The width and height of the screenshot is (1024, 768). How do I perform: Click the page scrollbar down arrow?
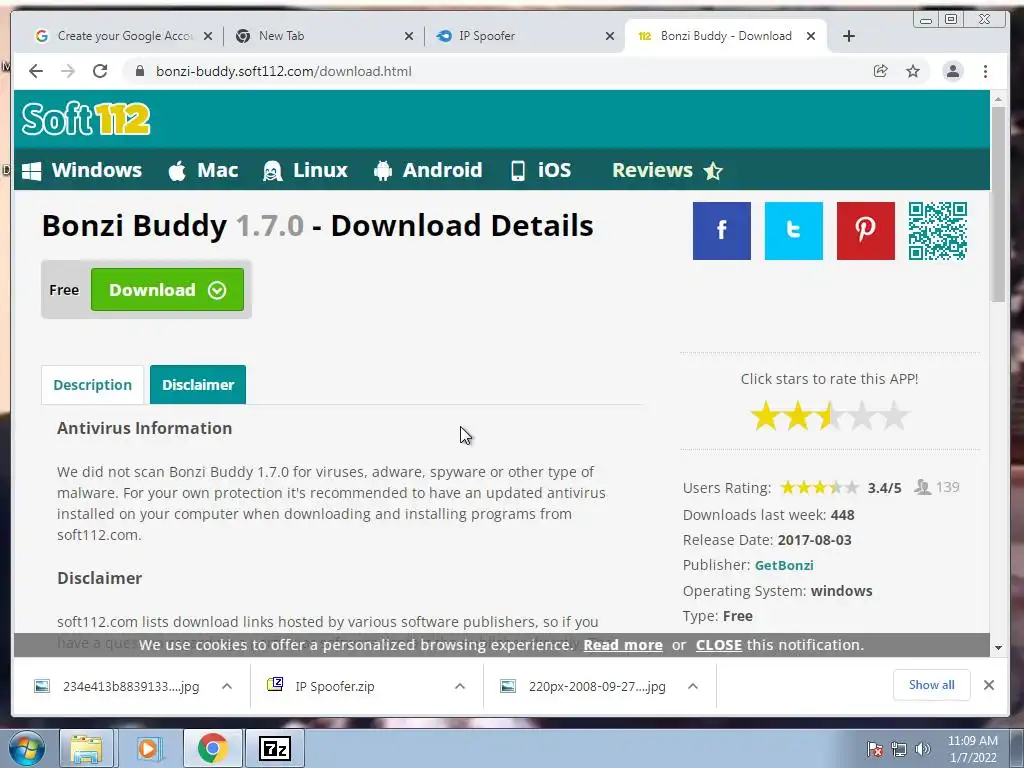click(998, 648)
